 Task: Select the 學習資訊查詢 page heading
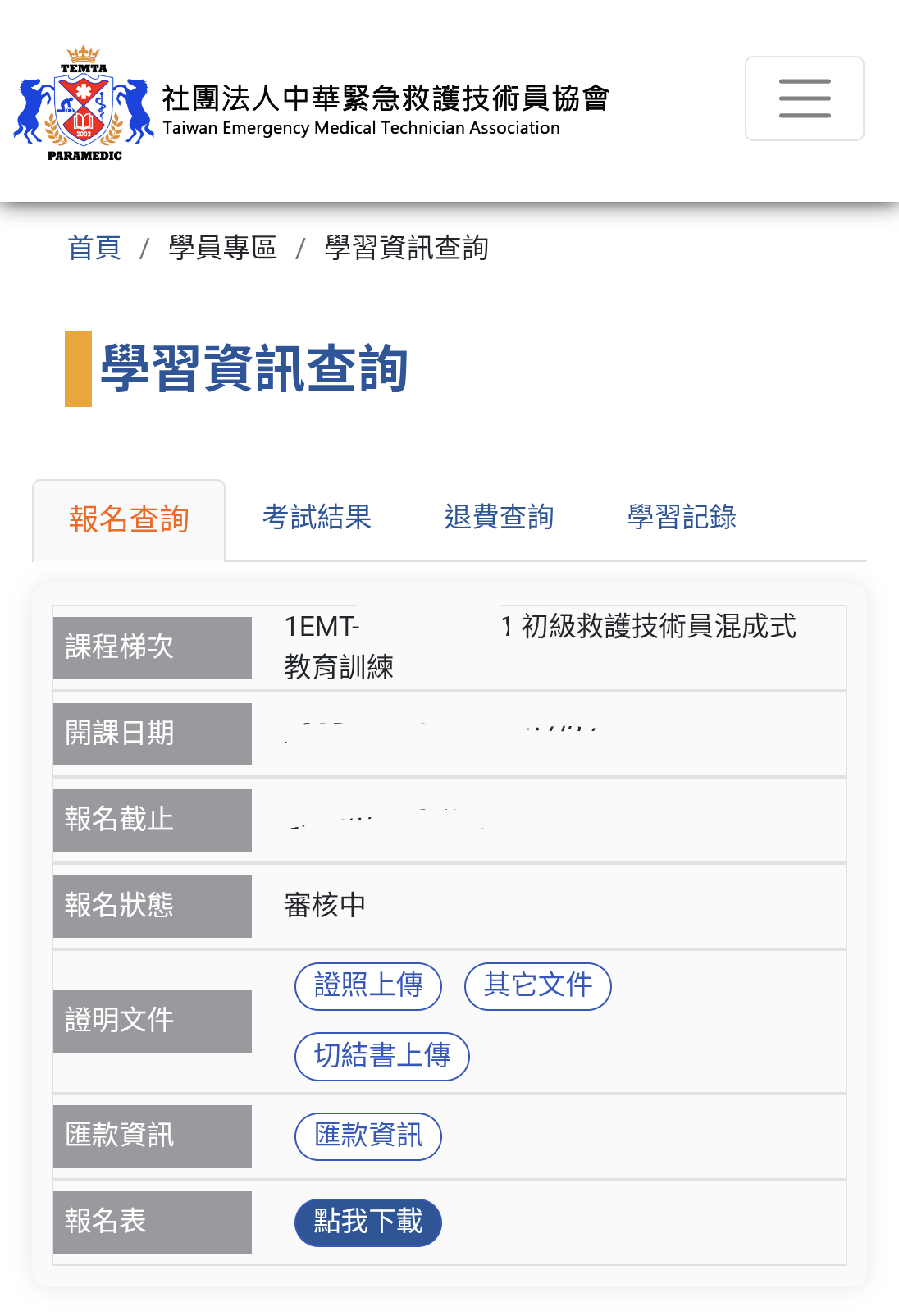[x=254, y=369]
